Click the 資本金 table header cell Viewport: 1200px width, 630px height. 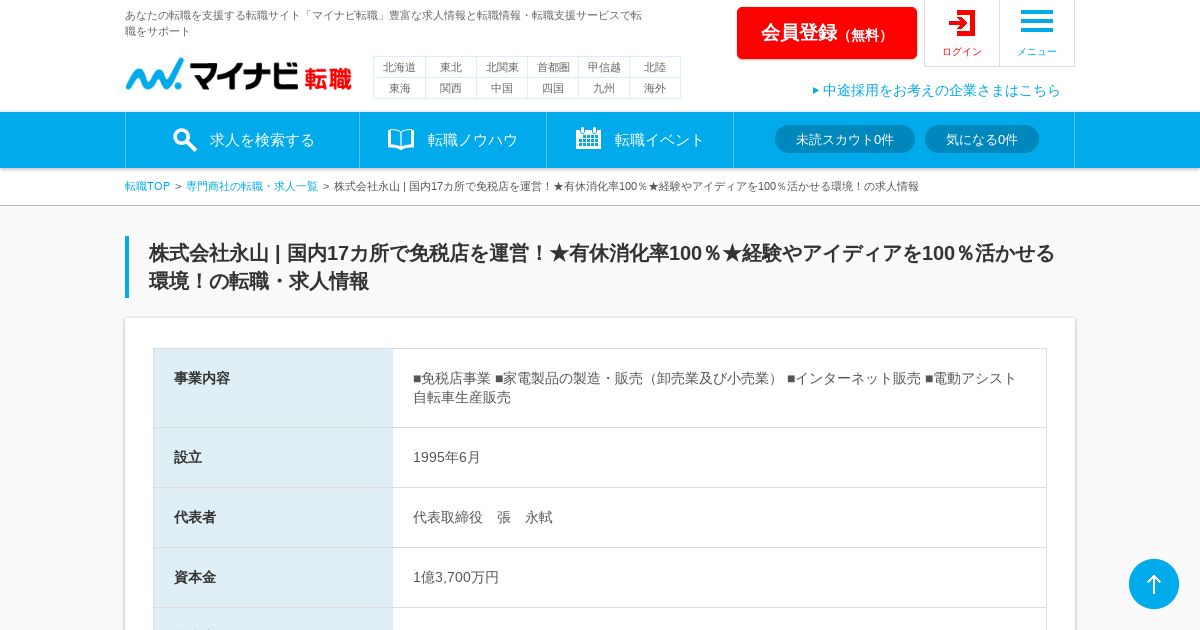point(273,578)
